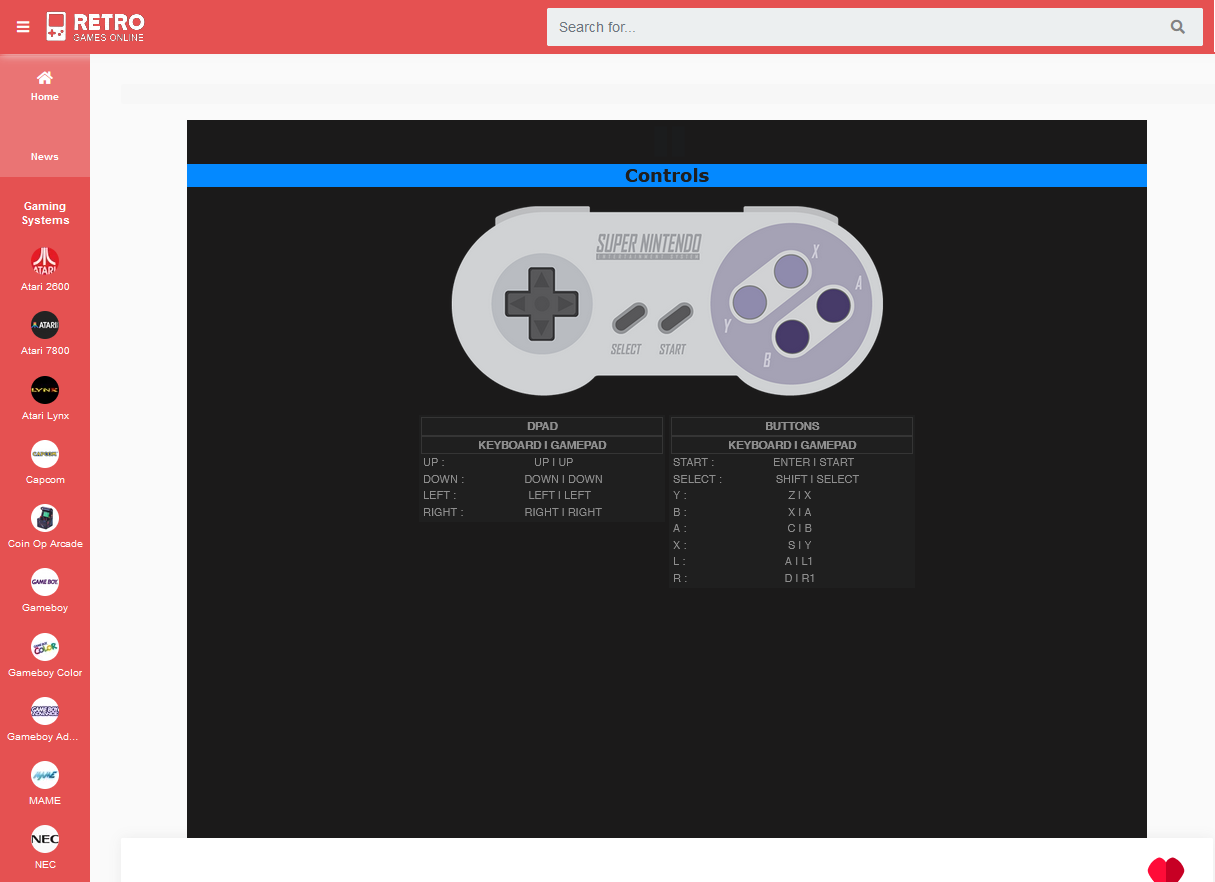Click the blue Controls header bar
The height and width of the screenshot is (882, 1215).
tap(666, 175)
